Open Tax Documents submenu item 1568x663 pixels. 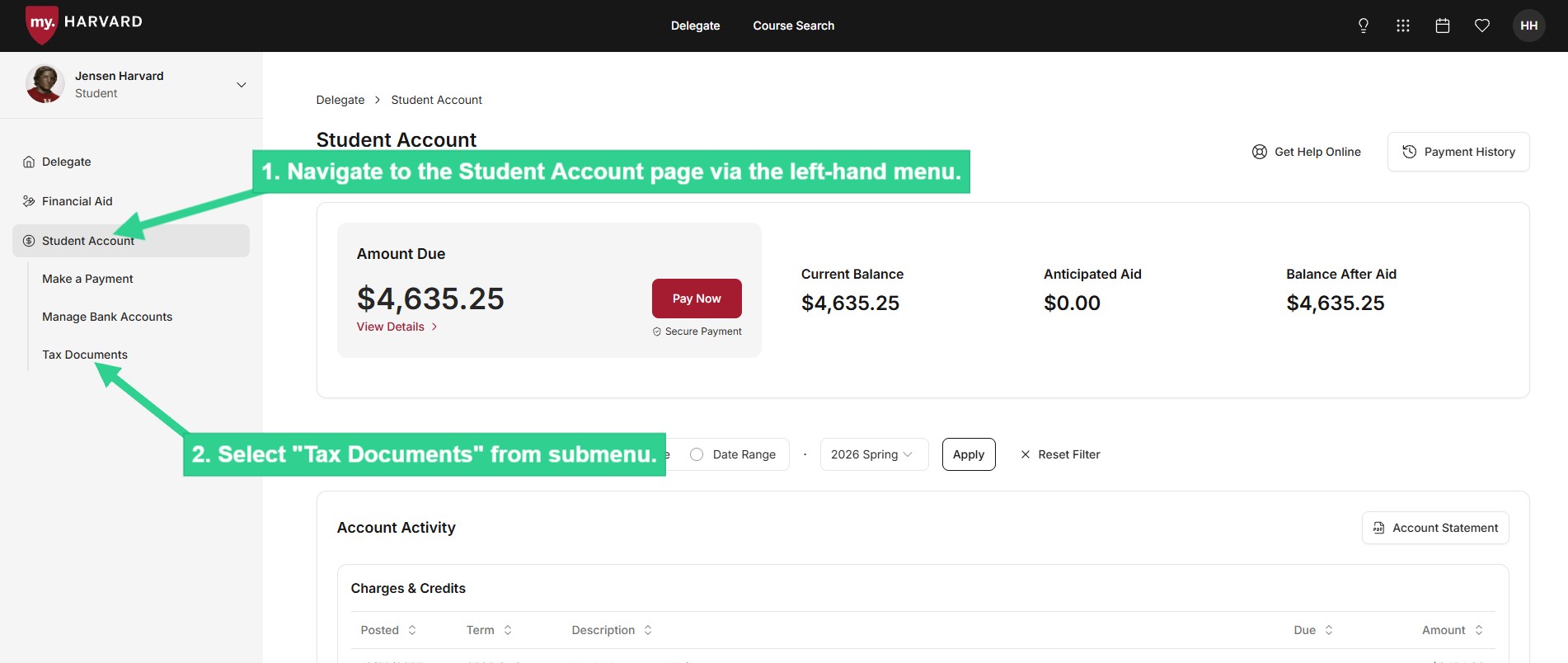coord(85,355)
